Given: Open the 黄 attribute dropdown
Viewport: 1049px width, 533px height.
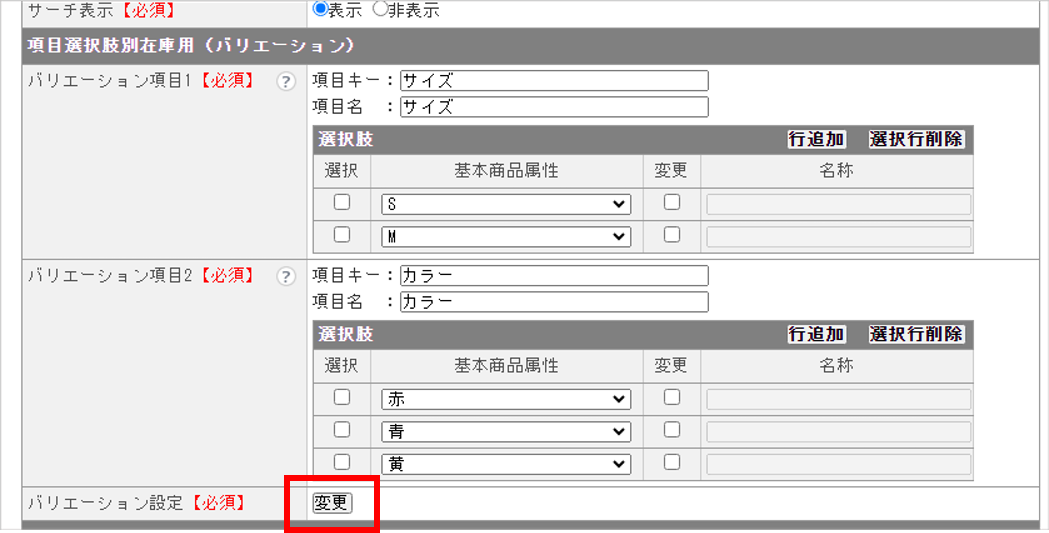Looking at the screenshot, I should (506, 464).
